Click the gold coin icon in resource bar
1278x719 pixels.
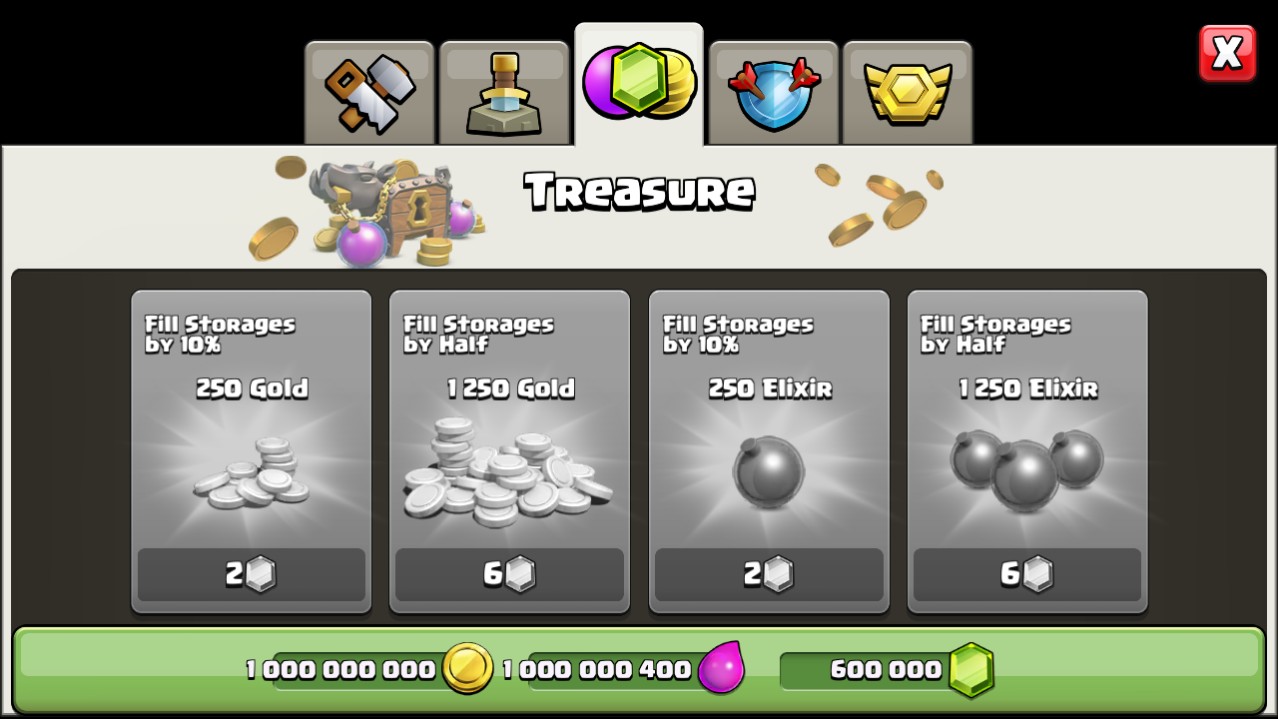click(x=468, y=668)
